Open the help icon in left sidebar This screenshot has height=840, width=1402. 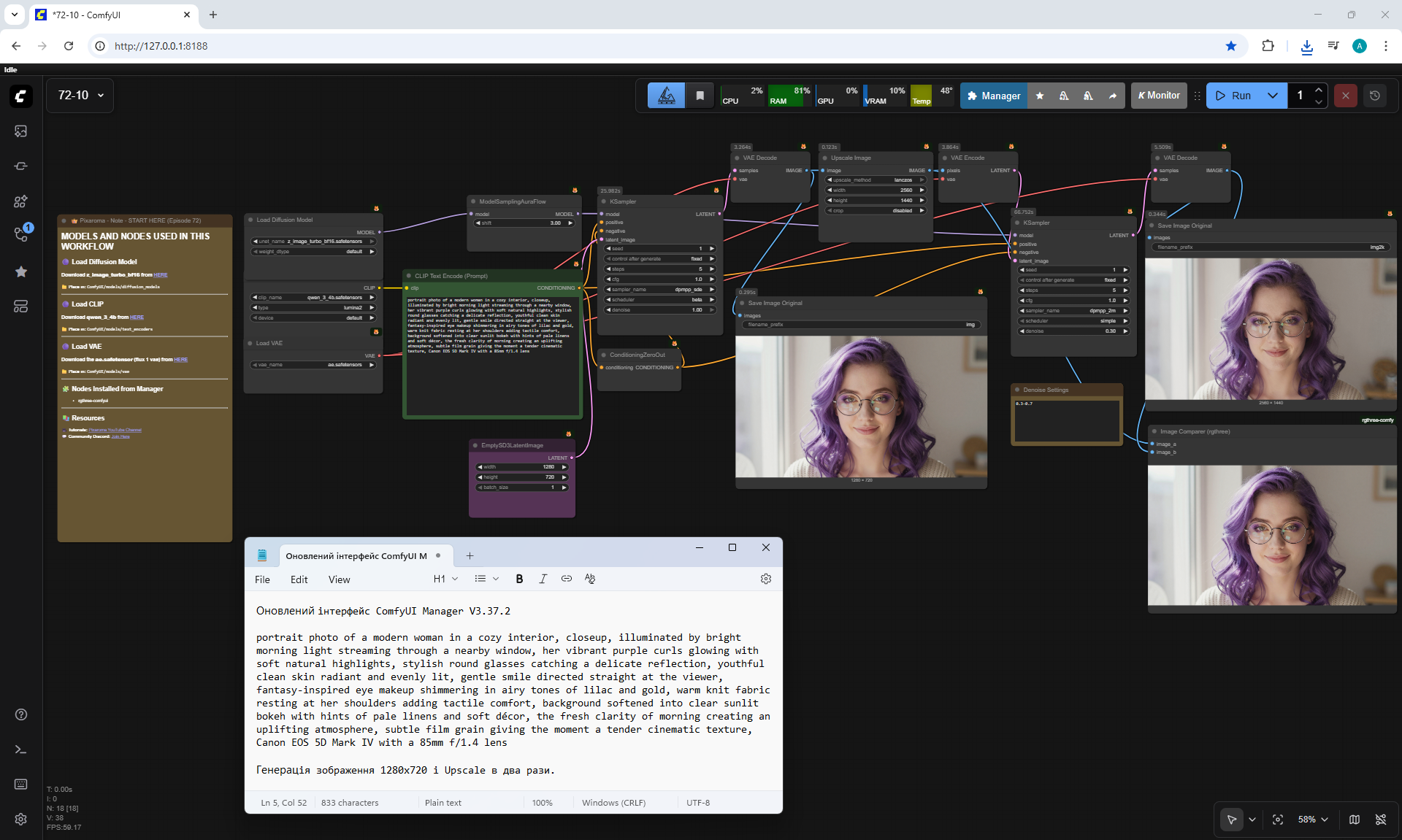click(21, 714)
